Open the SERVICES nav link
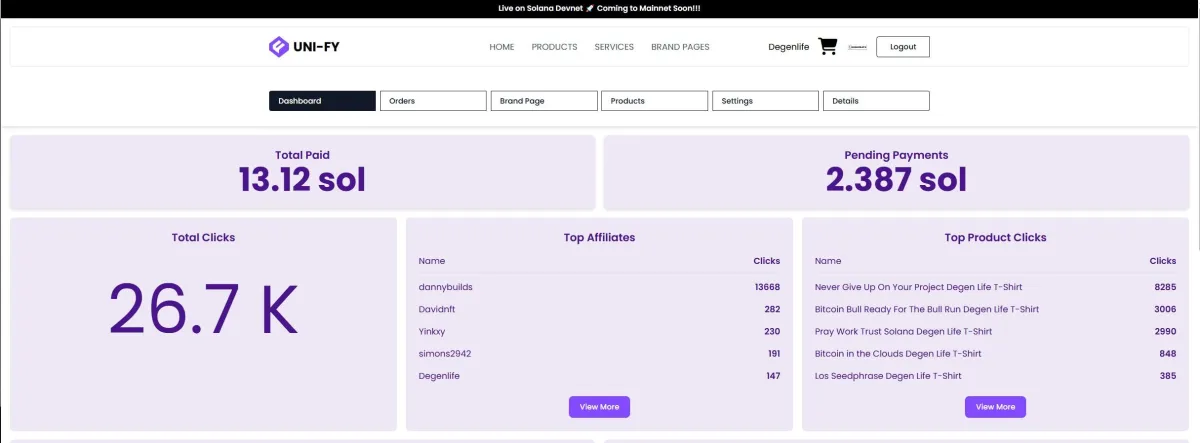This screenshot has width=1200, height=443. click(x=614, y=47)
